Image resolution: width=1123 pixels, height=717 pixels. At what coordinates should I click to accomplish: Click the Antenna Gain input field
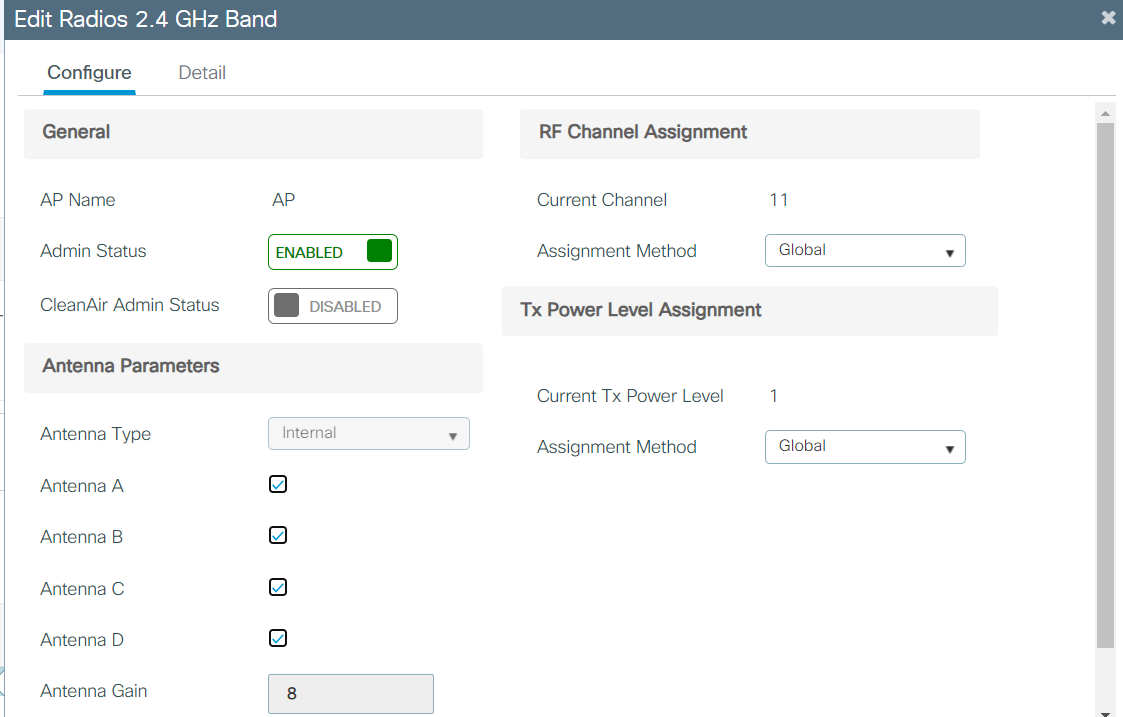point(350,693)
